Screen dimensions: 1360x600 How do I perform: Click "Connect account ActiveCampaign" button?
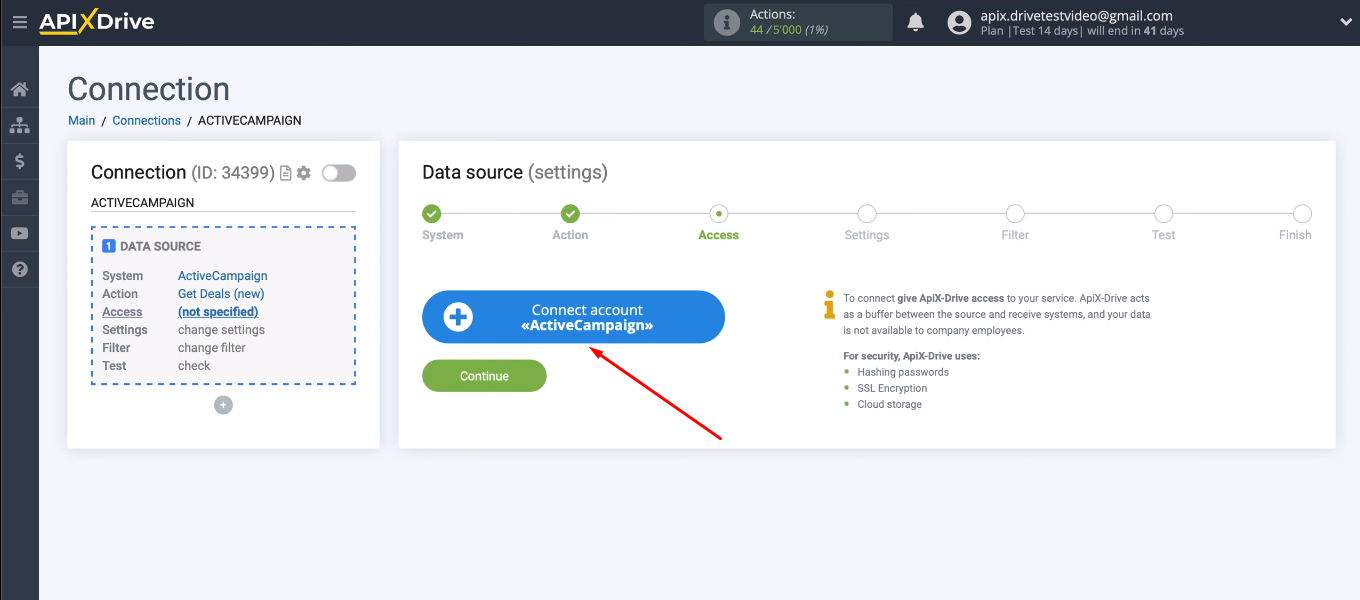[573, 317]
